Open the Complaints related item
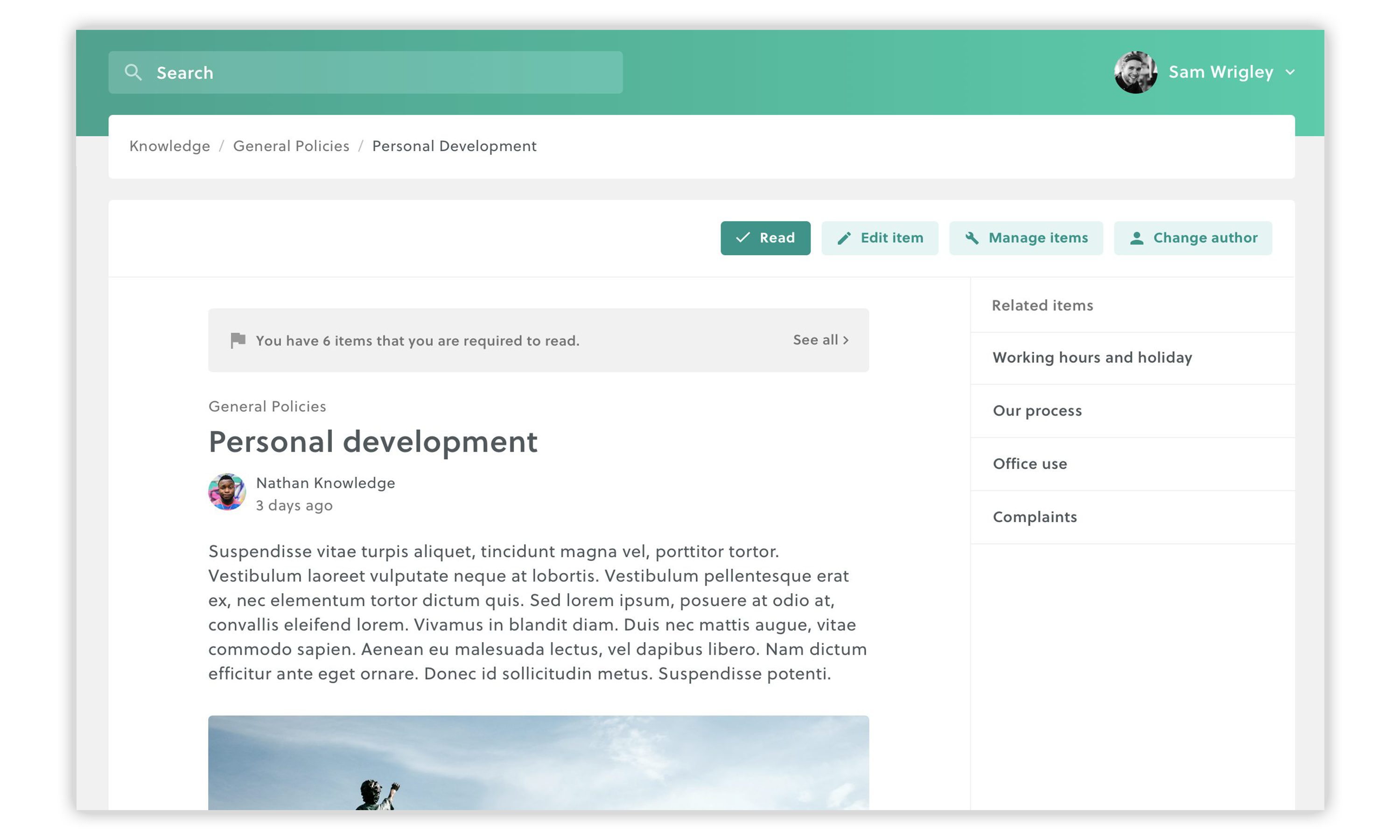 [x=1035, y=518]
